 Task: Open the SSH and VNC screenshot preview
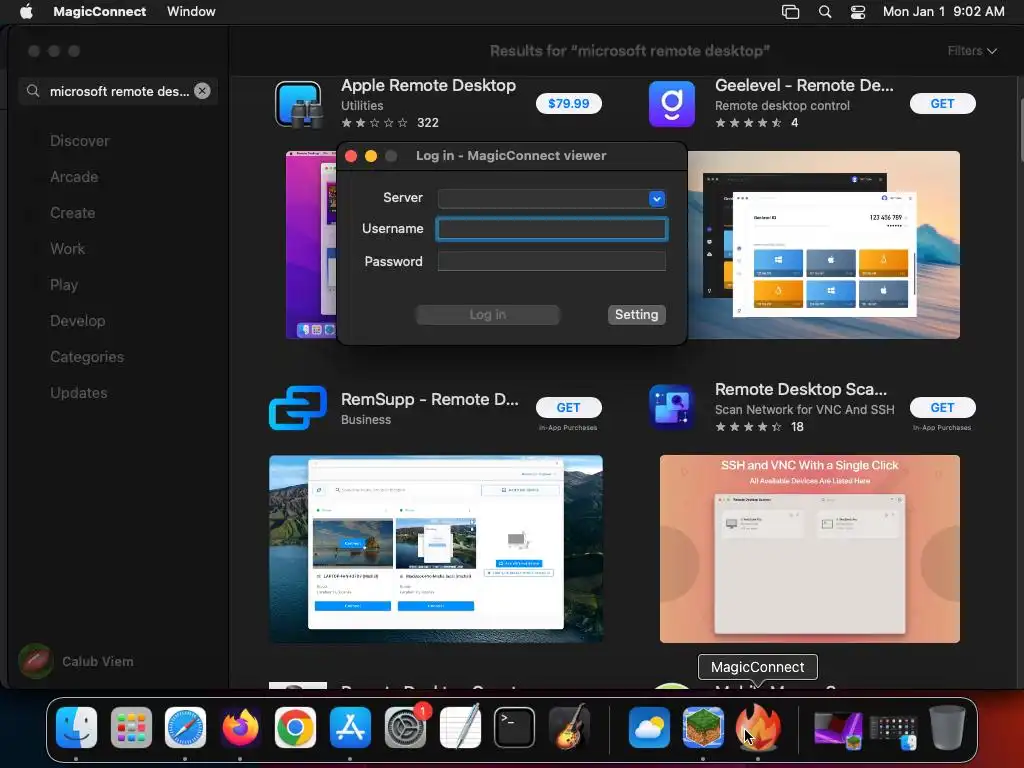[x=810, y=549]
